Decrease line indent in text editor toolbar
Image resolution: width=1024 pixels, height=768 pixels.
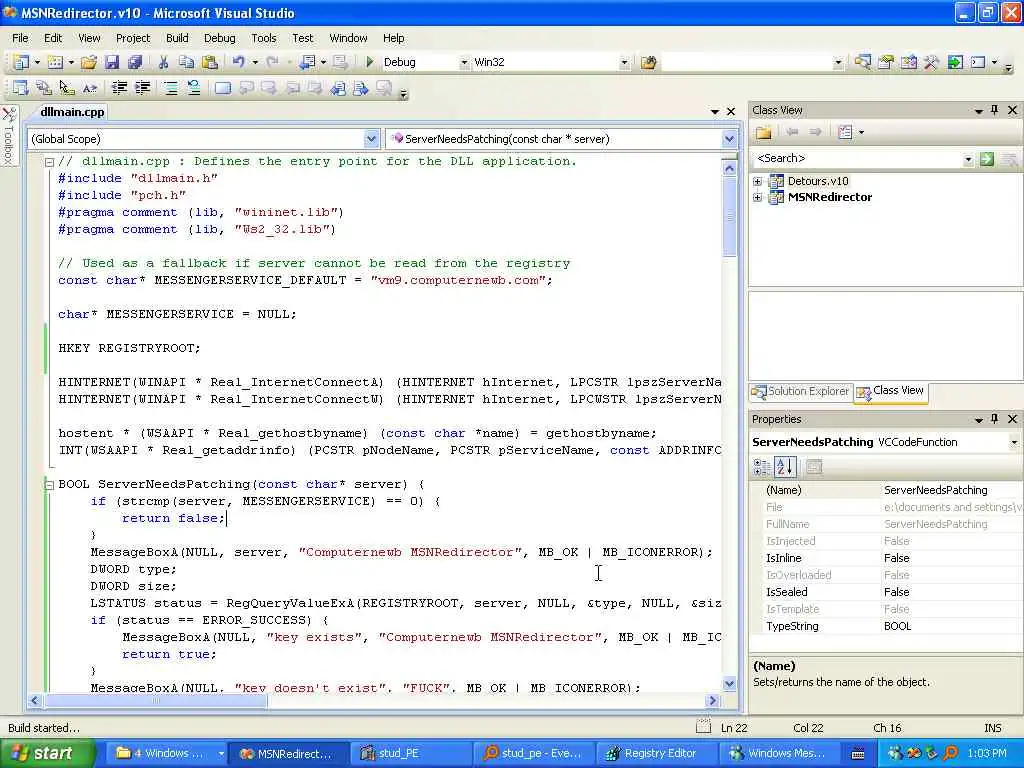120,88
